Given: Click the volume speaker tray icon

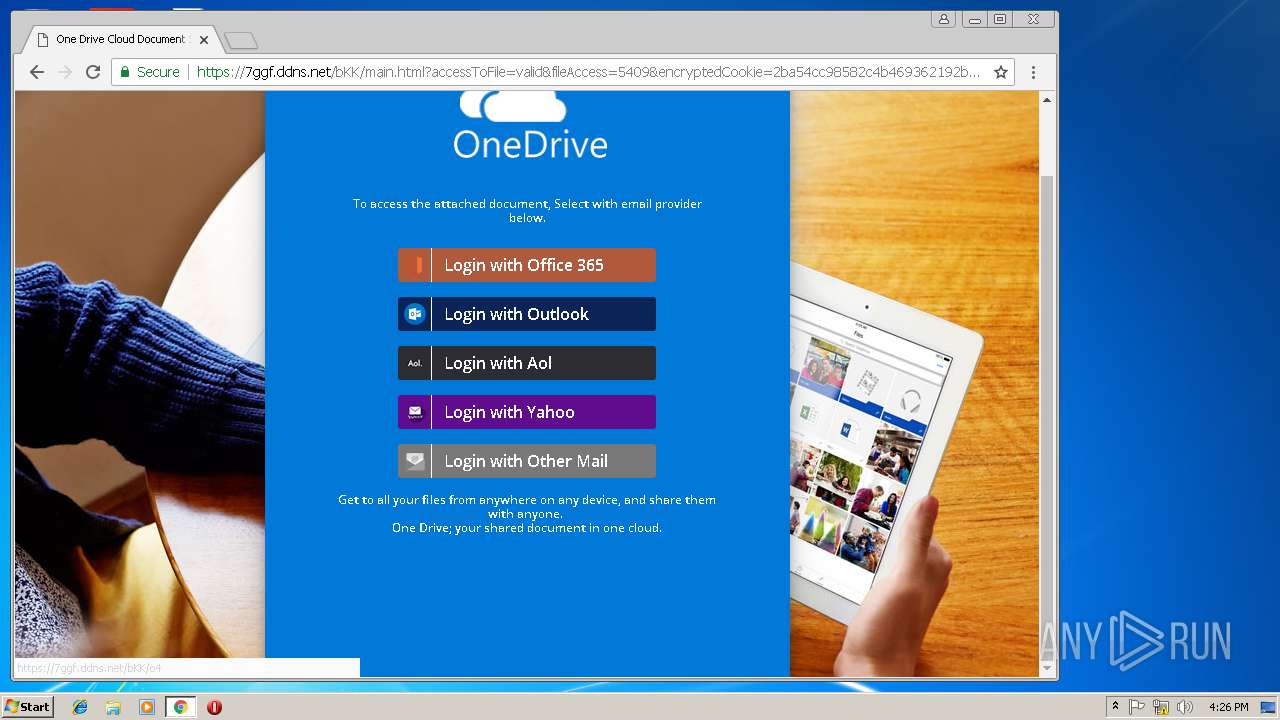Looking at the screenshot, I should click(x=1185, y=707).
